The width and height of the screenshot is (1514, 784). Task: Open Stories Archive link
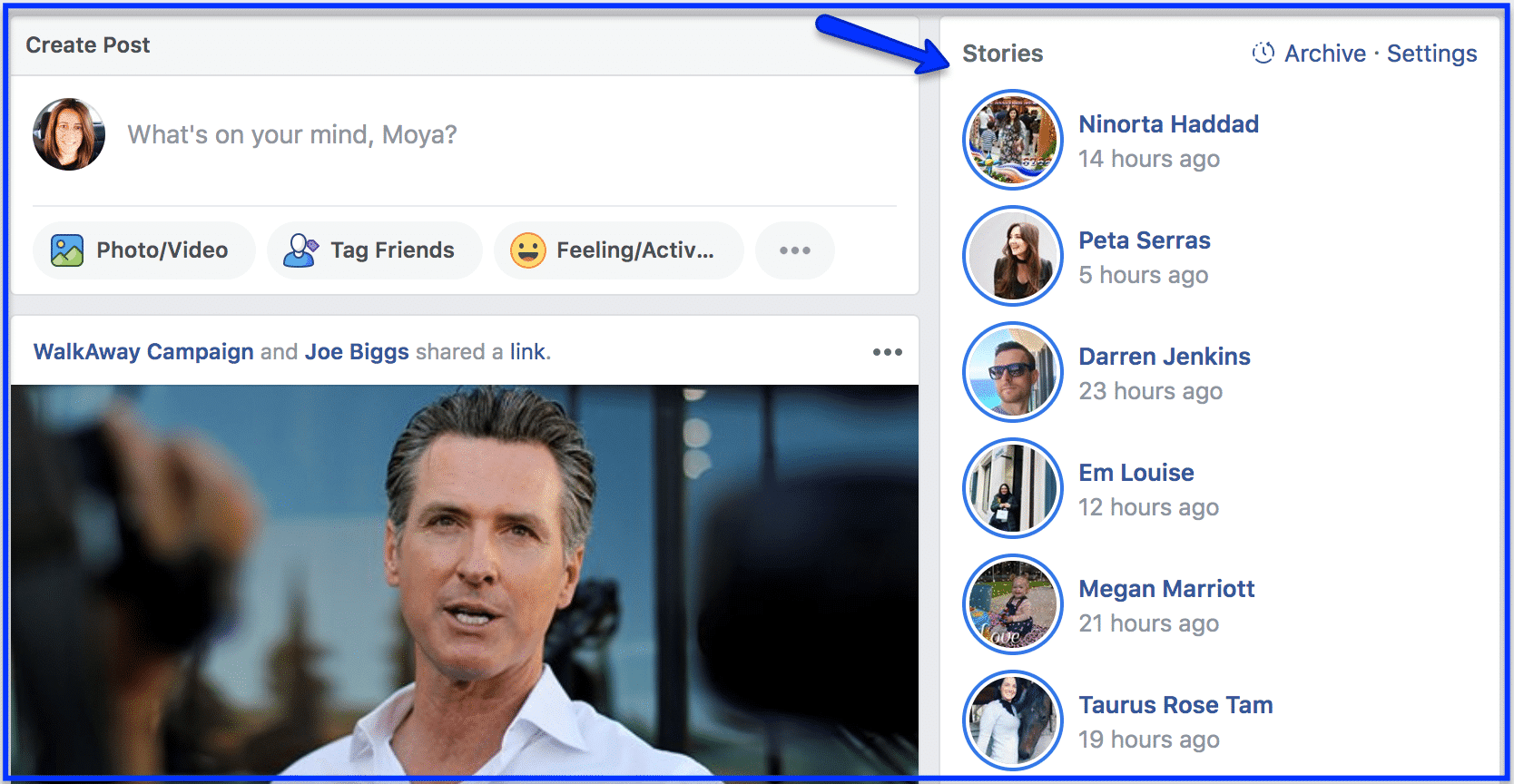[1325, 54]
